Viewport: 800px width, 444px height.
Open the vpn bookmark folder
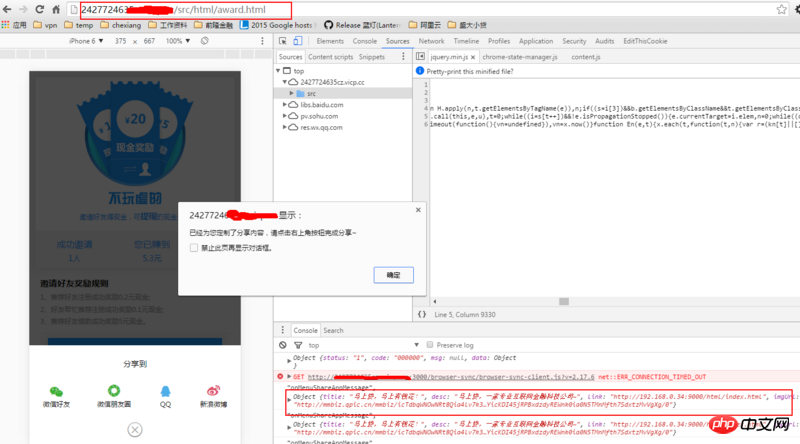tap(45, 25)
